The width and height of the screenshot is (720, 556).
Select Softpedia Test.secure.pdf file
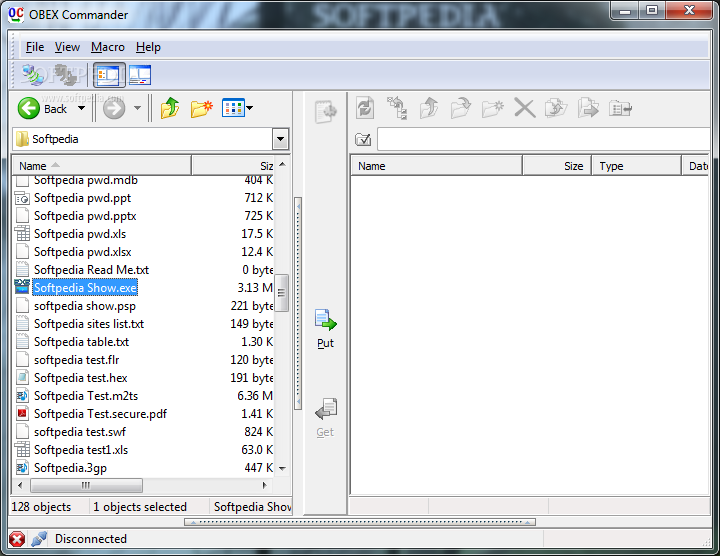coord(100,414)
